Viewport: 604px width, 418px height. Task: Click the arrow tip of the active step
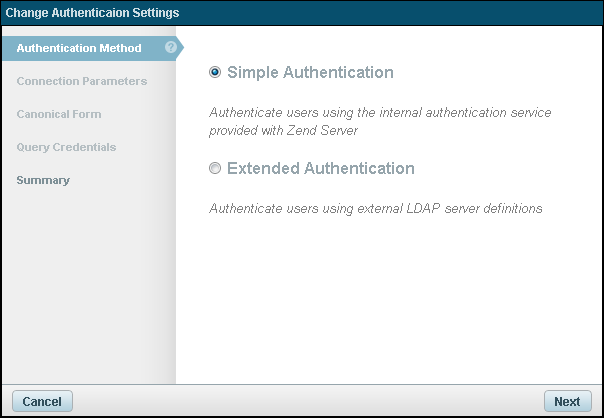[180, 48]
